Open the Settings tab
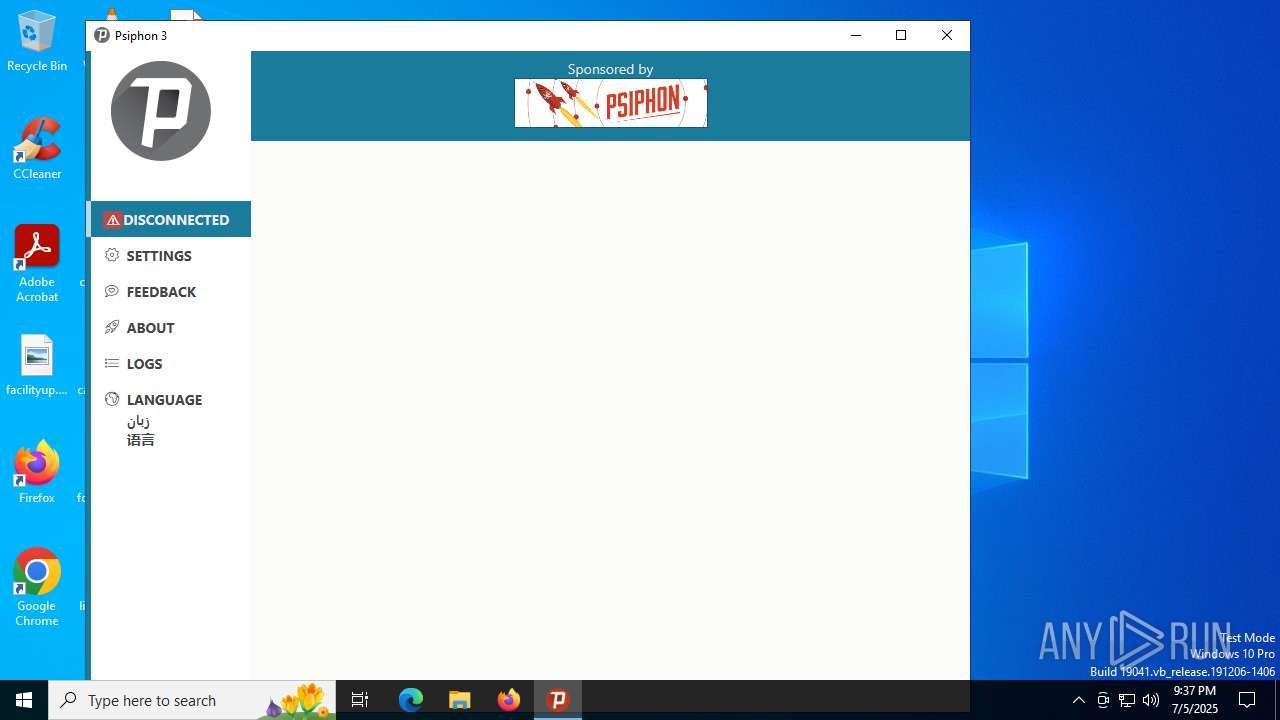The width and height of the screenshot is (1280, 720). coord(171,255)
